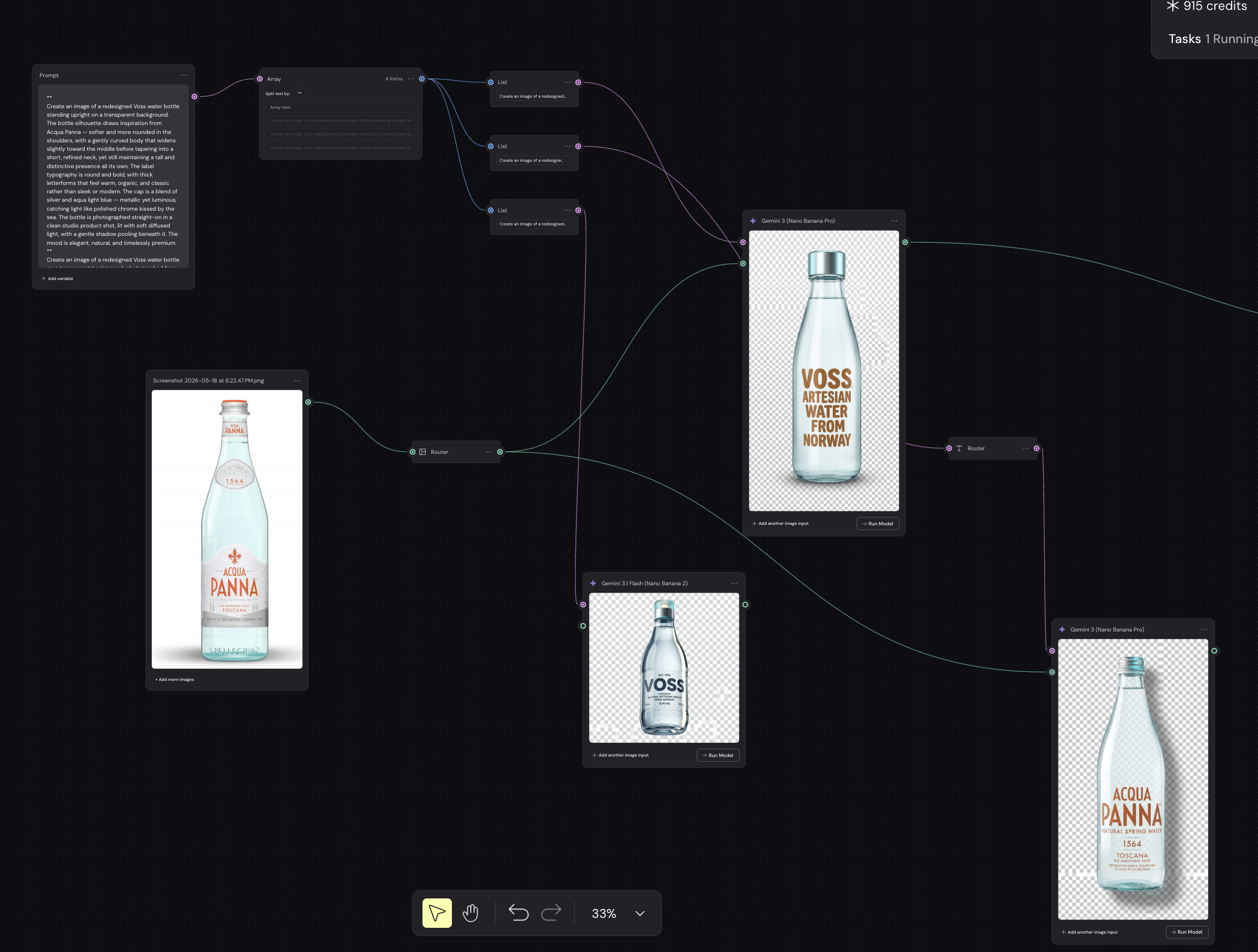1258x952 pixels.
Task: Switch to the hand pan tool
Action: click(470, 913)
